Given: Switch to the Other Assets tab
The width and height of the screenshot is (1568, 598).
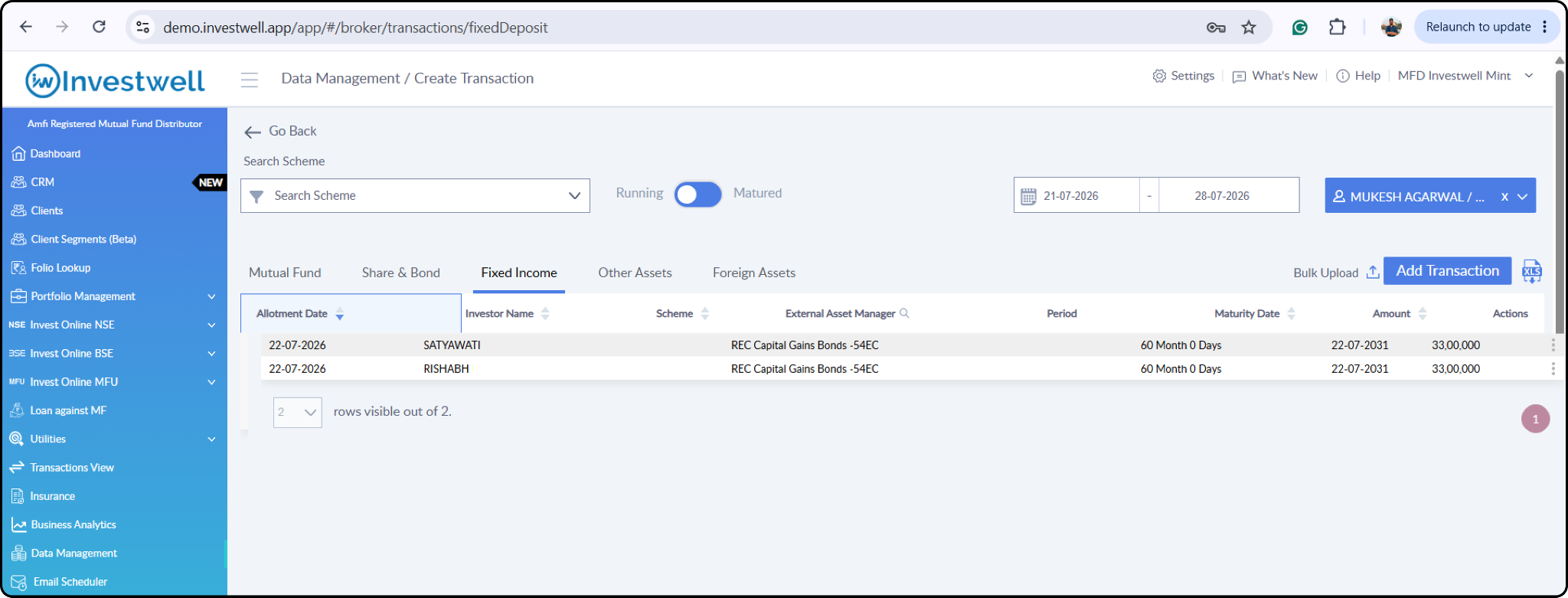Looking at the screenshot, I should coord(635,273).
